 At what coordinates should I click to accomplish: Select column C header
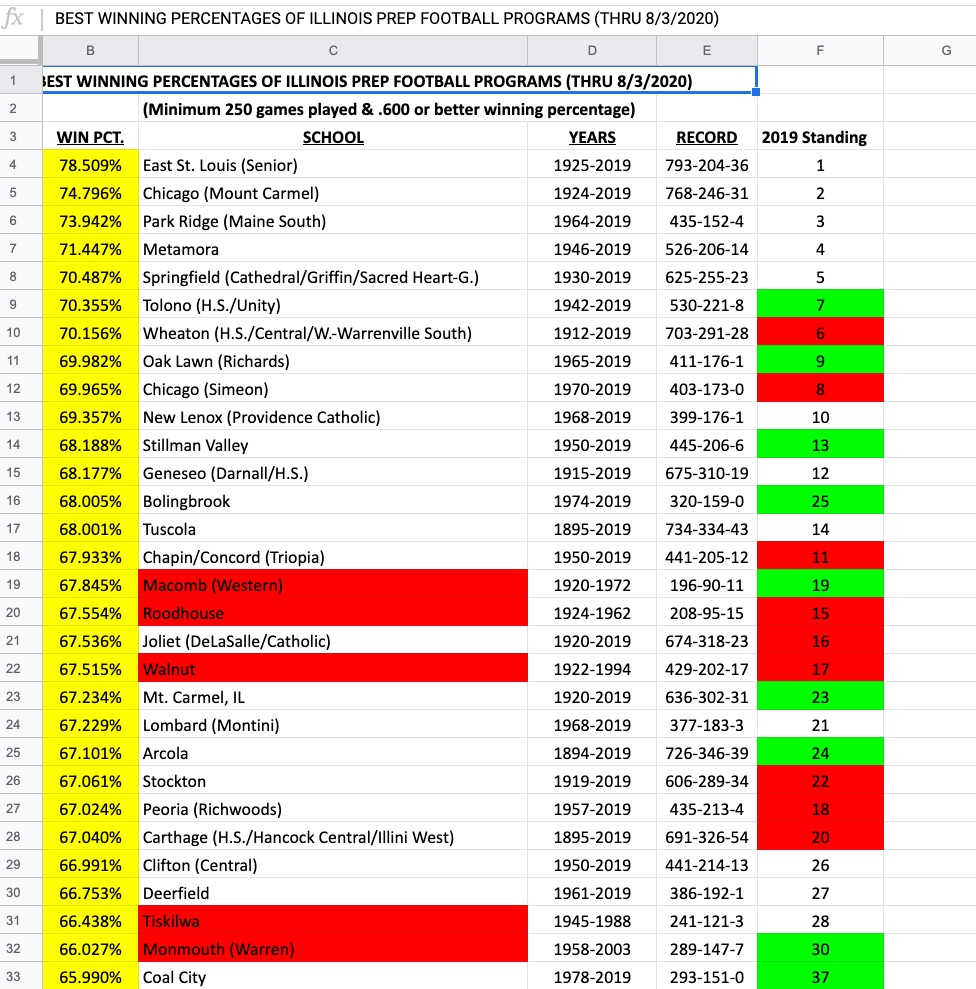coord(333,50)
